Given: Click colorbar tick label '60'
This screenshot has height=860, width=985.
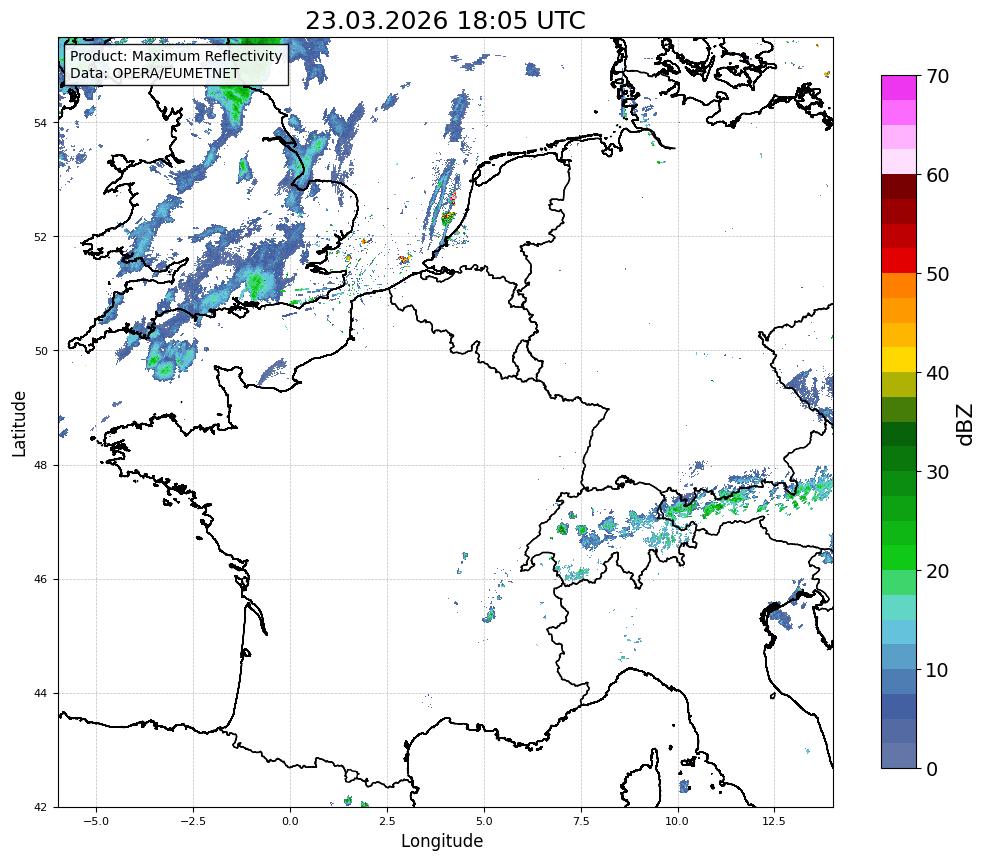Looking at the screenshot, I should point(937,175).
